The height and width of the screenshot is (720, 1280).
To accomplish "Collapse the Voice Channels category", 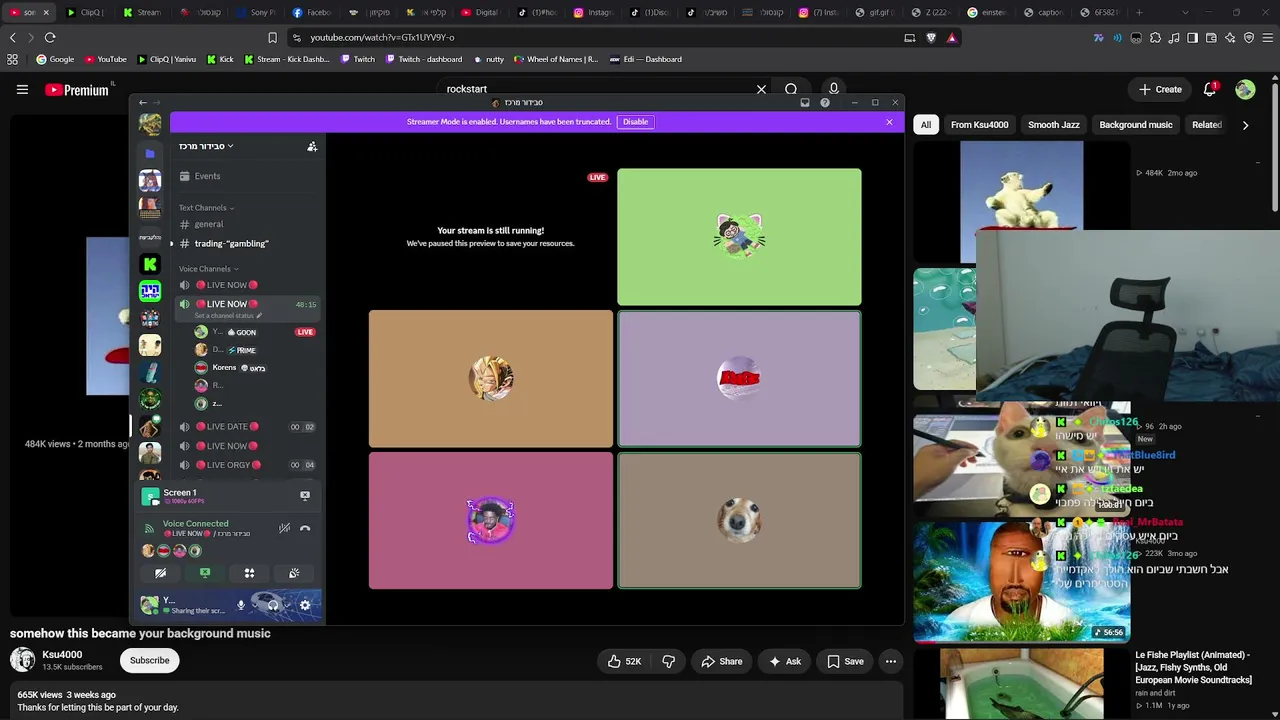I will pyautogui.click(x=209, y=269).
